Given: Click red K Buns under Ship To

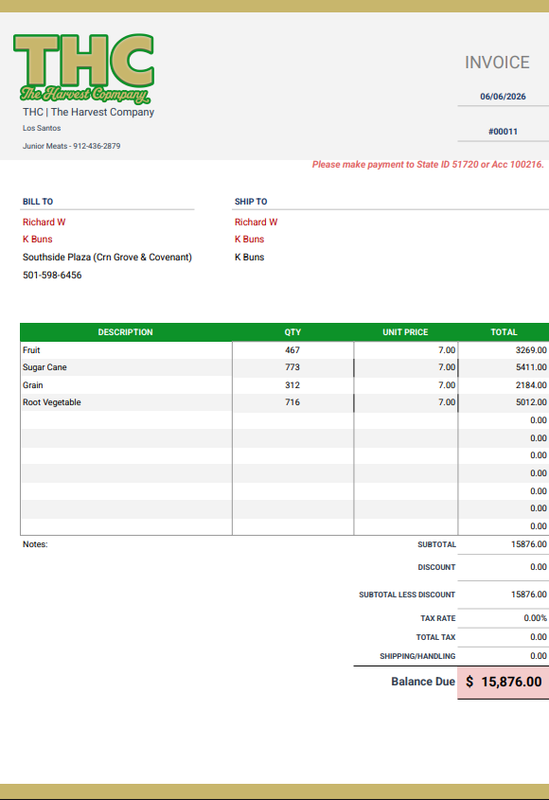Looking at the screenshot, I should tap(249, 239).
